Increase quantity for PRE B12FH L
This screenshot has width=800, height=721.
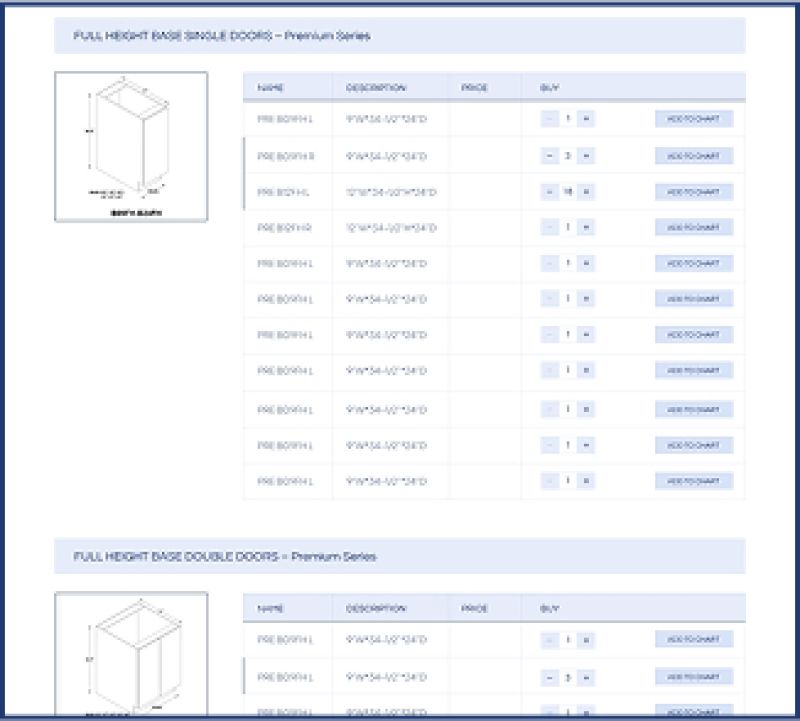[x=586, y=192]
